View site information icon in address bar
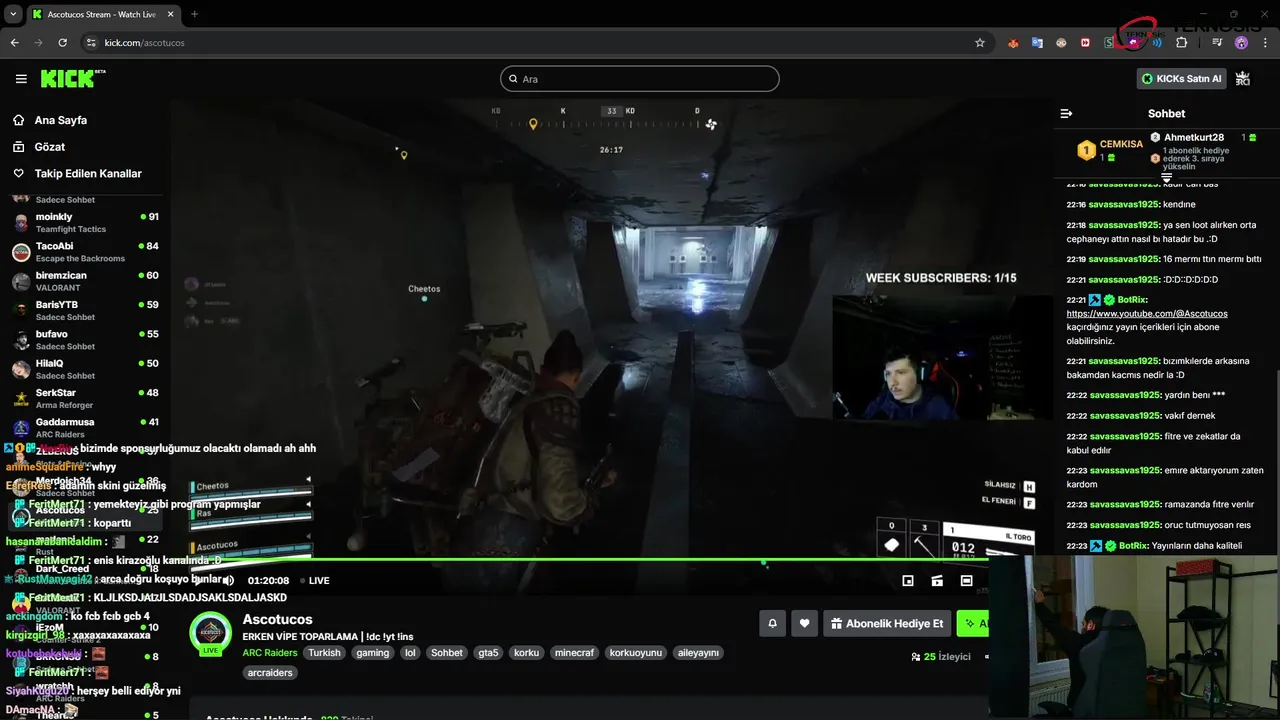This screenshot has width=1280, height=720. 91,43
